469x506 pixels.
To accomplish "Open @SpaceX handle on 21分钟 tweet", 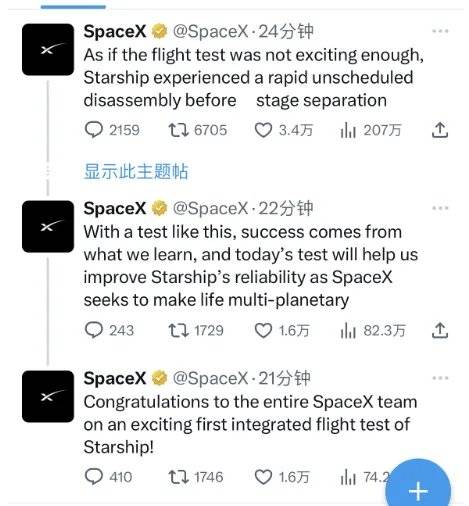I will [x=210, y=378].
